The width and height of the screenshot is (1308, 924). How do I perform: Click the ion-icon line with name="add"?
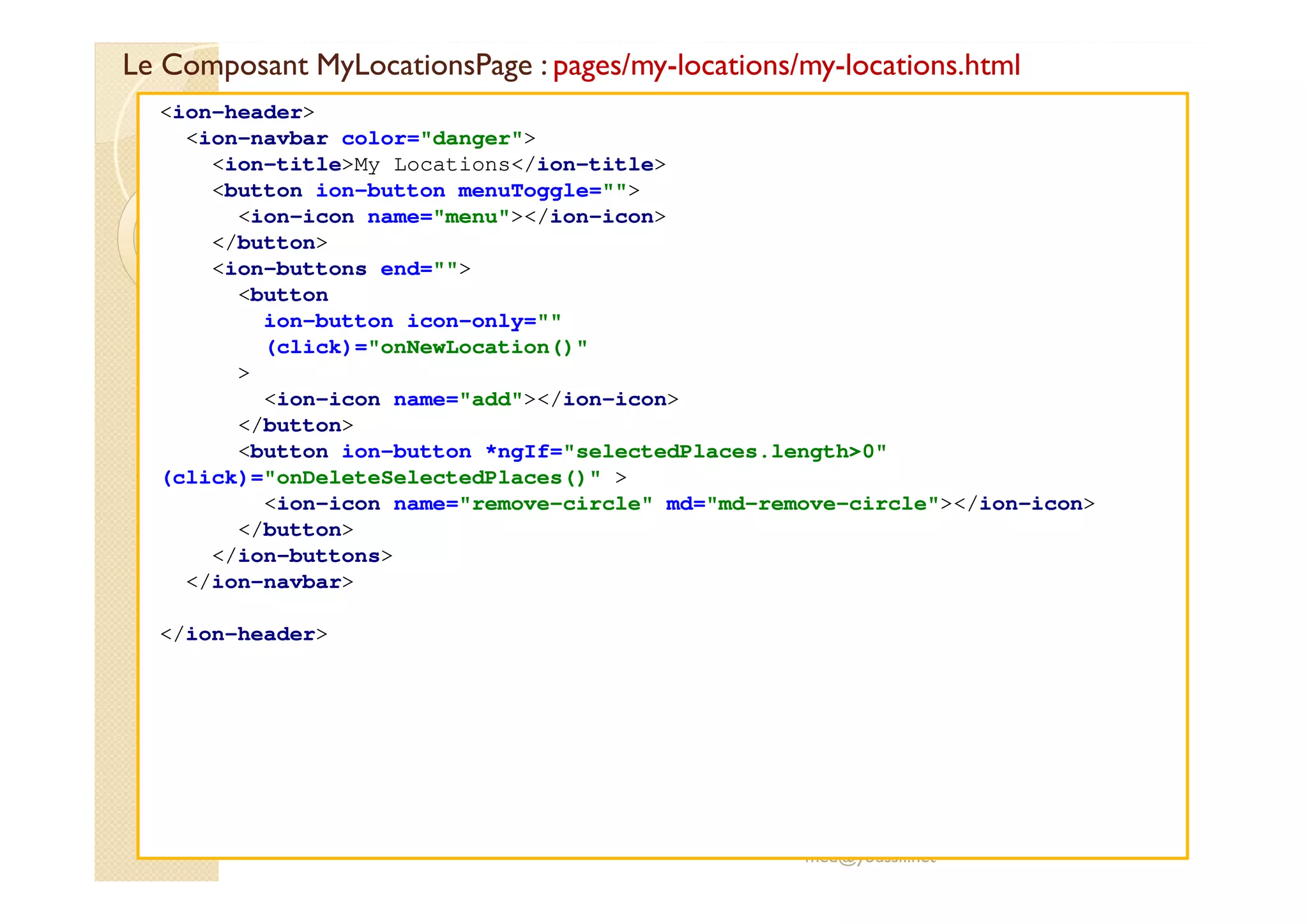[x=471, y=400]
